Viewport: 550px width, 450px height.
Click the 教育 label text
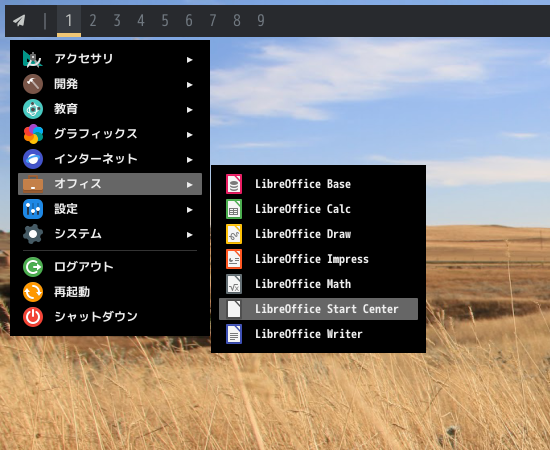[66, 109]
